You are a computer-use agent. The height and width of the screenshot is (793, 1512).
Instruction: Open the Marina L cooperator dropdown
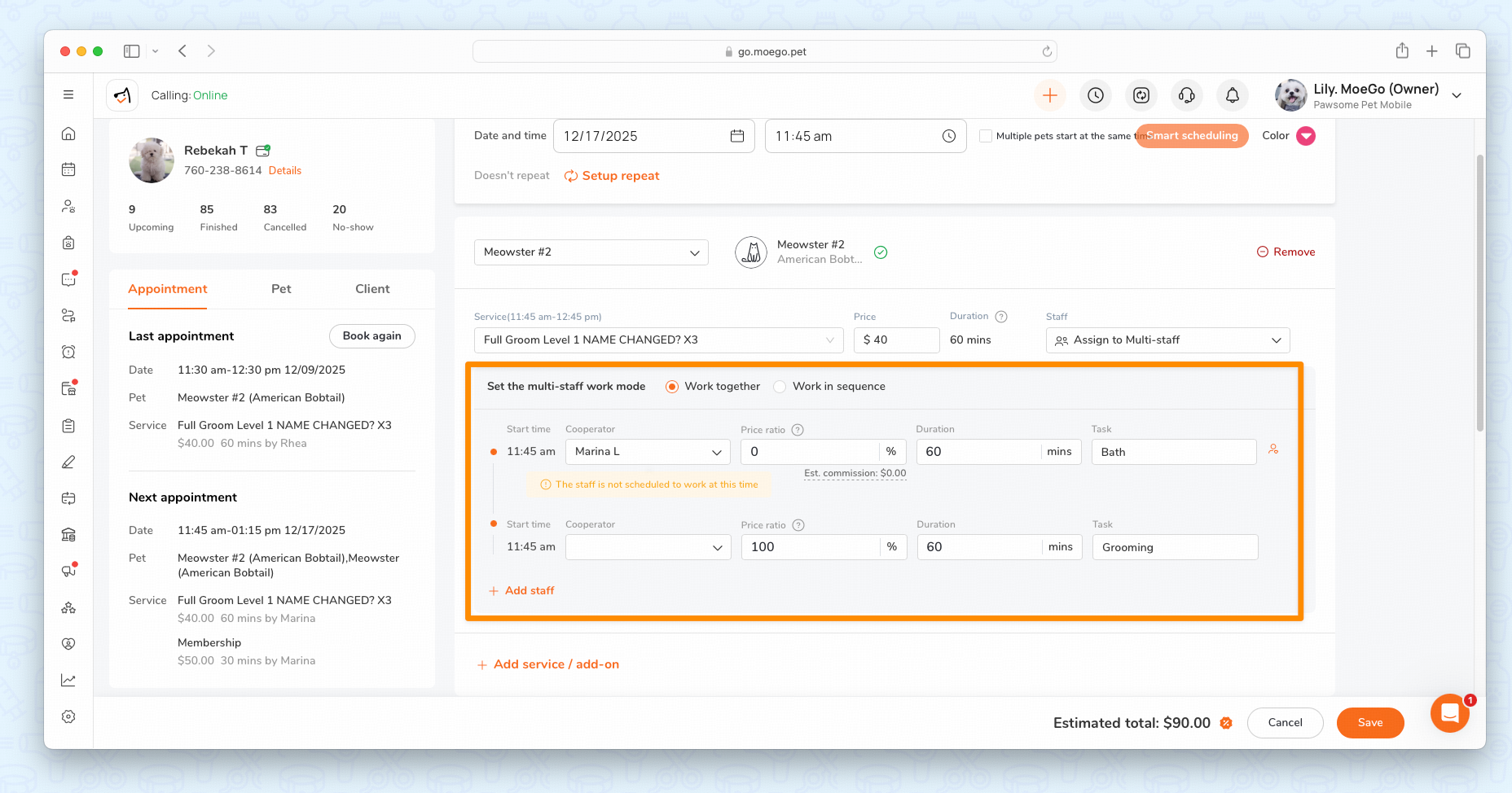click(x=648, y=452)
